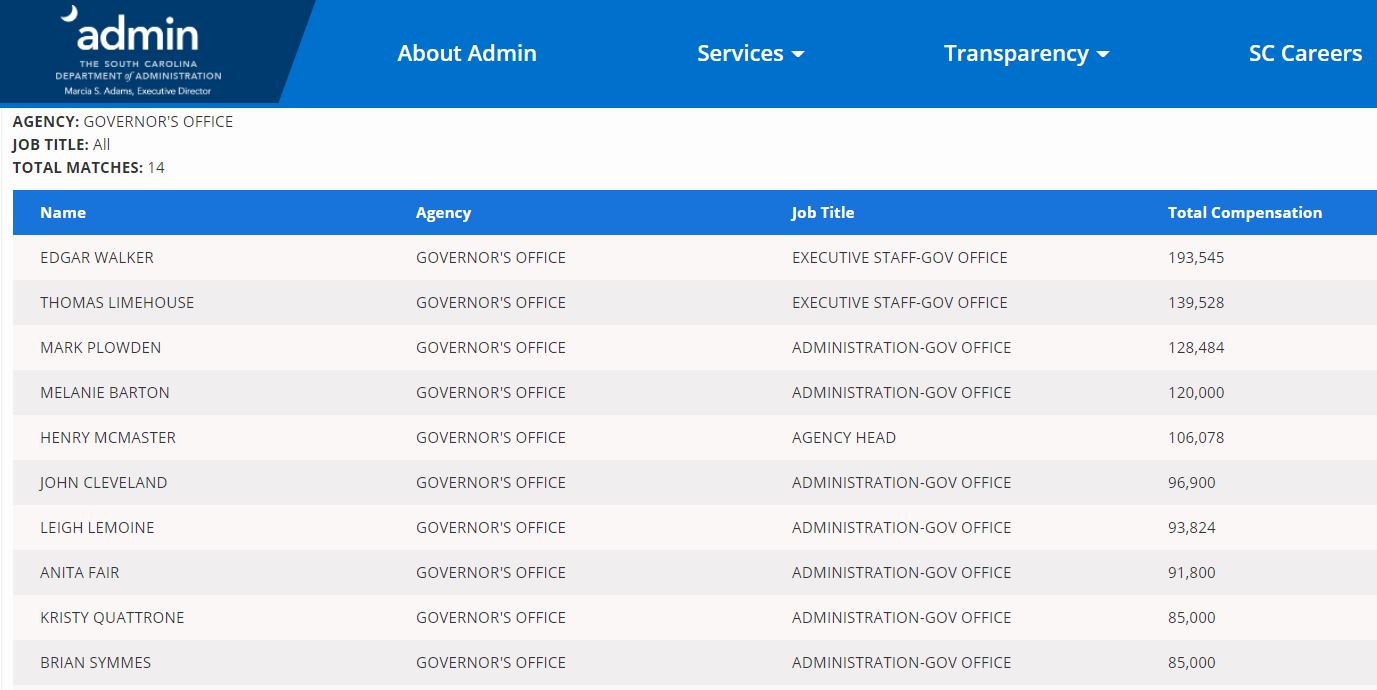Select the name JOHN CLEVELAND
Viewport: 1377px width, 690px height.
(104, 482)
